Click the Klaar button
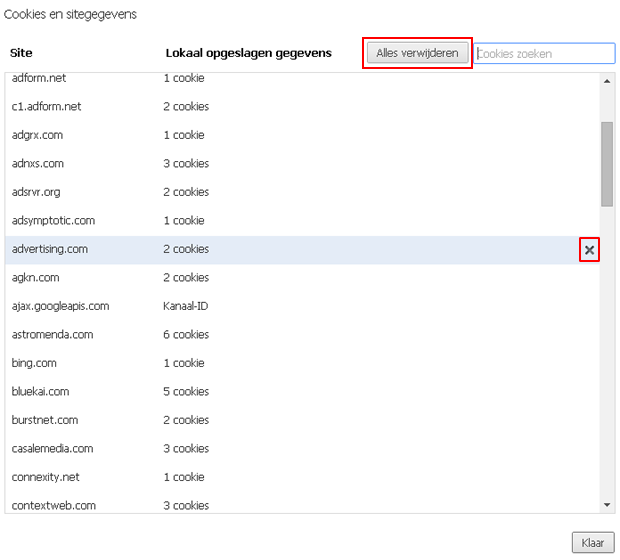The image size is (620, 560). point(593,543)
